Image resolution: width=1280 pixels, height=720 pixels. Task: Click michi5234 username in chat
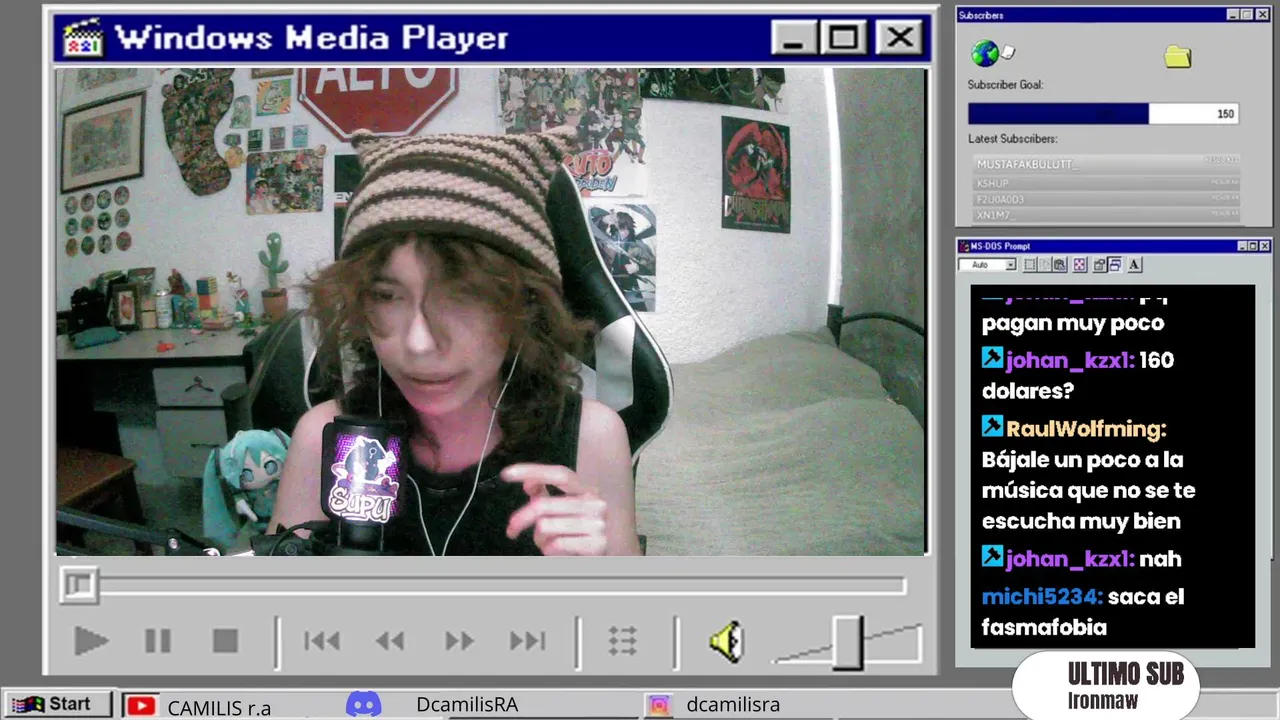(1042, 597)
